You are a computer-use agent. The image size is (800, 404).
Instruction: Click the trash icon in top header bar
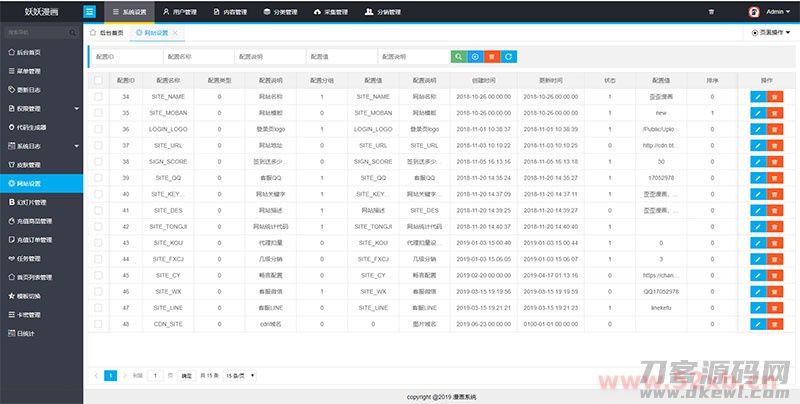pos(711,13)
